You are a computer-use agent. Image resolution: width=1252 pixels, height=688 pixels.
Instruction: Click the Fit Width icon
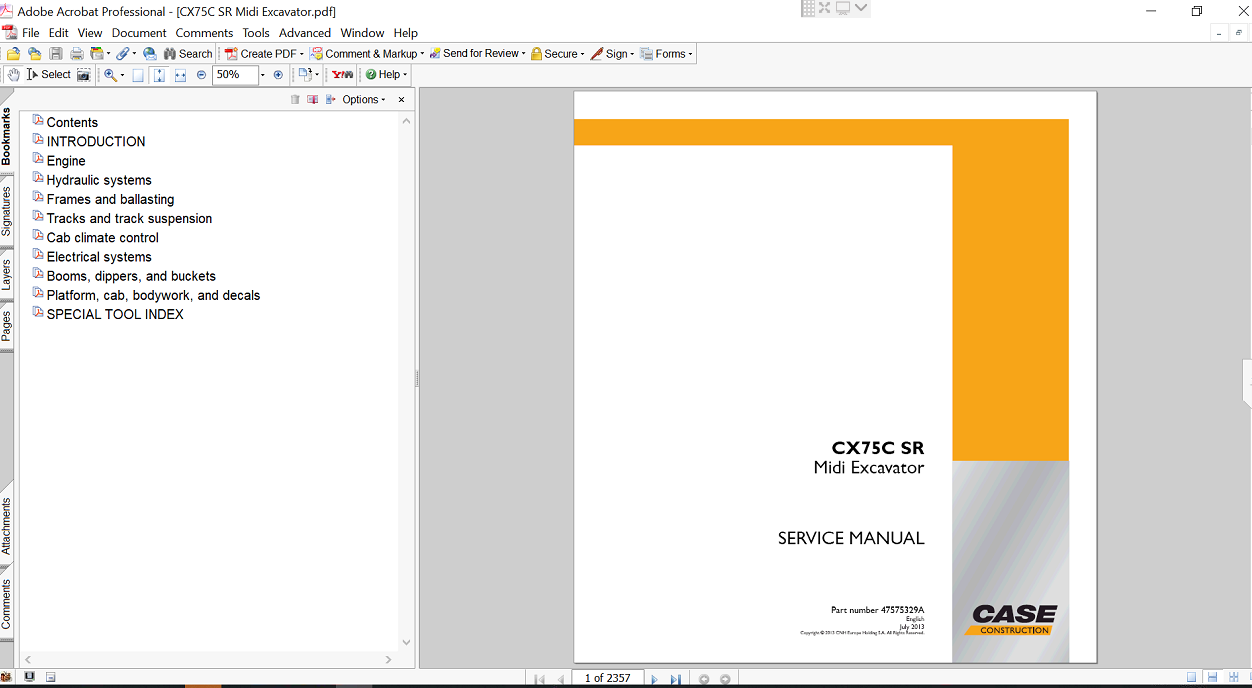[180, 75]
